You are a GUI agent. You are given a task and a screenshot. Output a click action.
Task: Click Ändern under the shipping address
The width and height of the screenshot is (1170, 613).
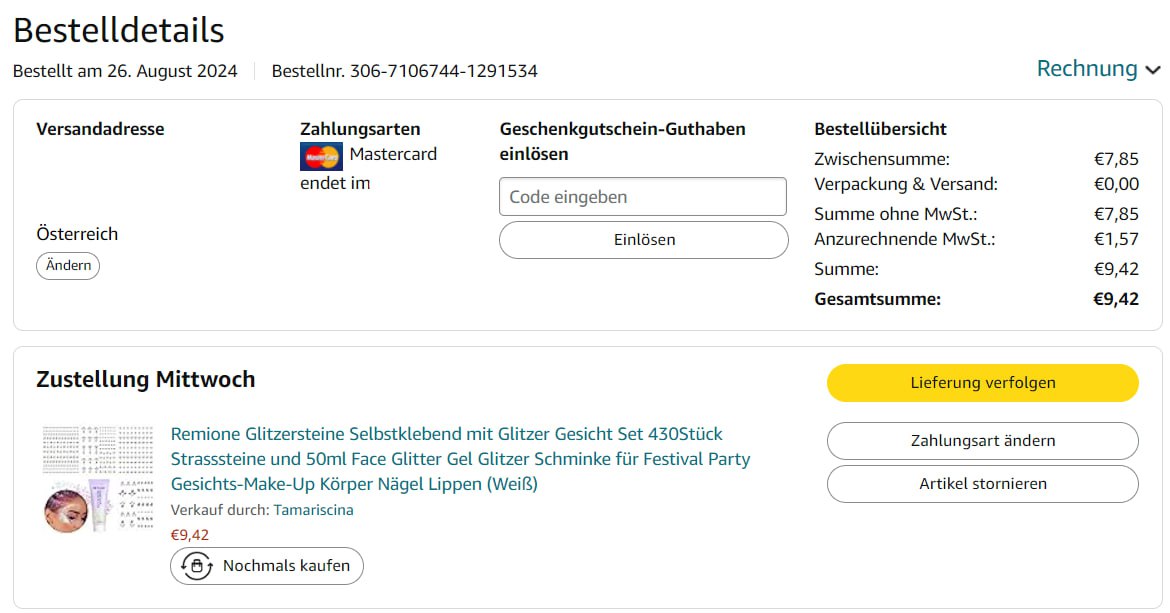[x=68, y=266]
